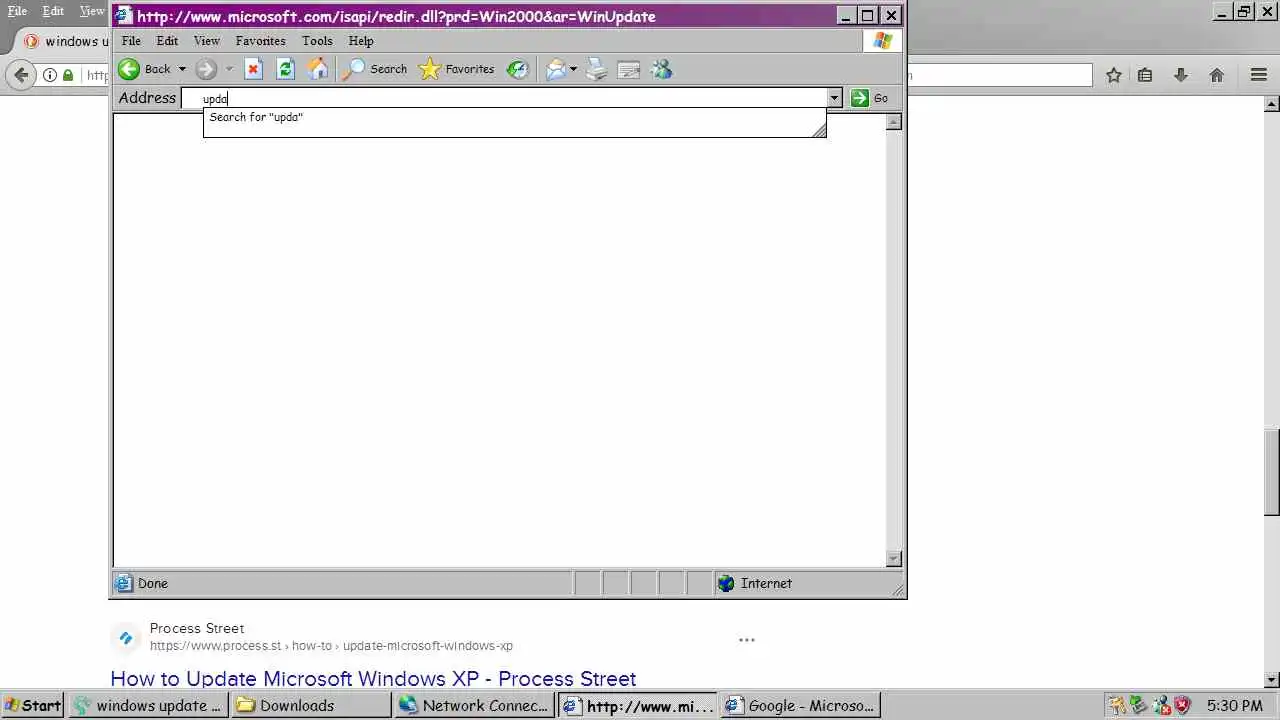Click the Process Street site name
1280x720 pixels.
coord(197,628)
